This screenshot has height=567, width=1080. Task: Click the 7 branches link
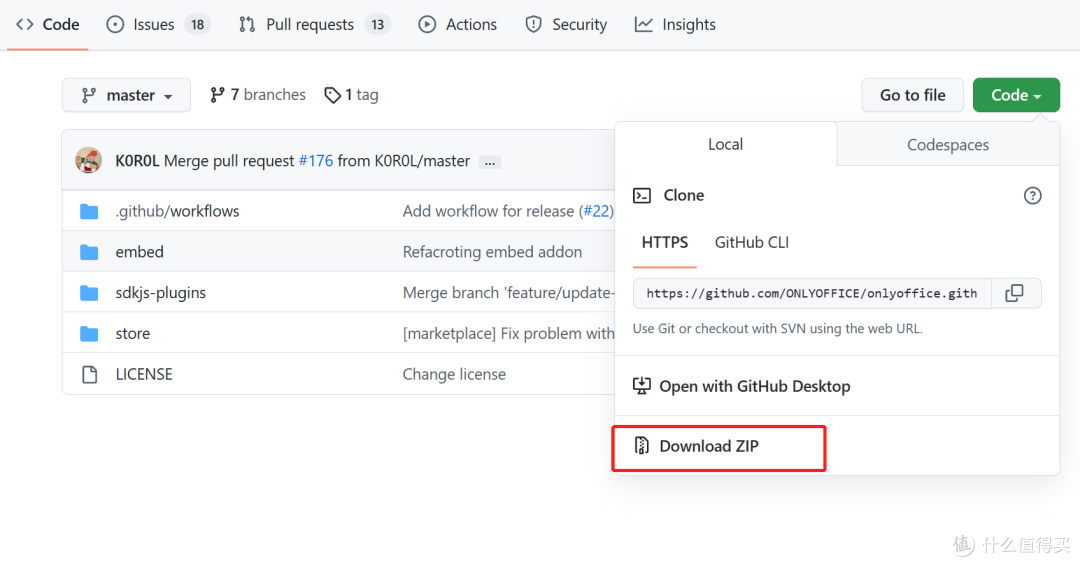257,95
